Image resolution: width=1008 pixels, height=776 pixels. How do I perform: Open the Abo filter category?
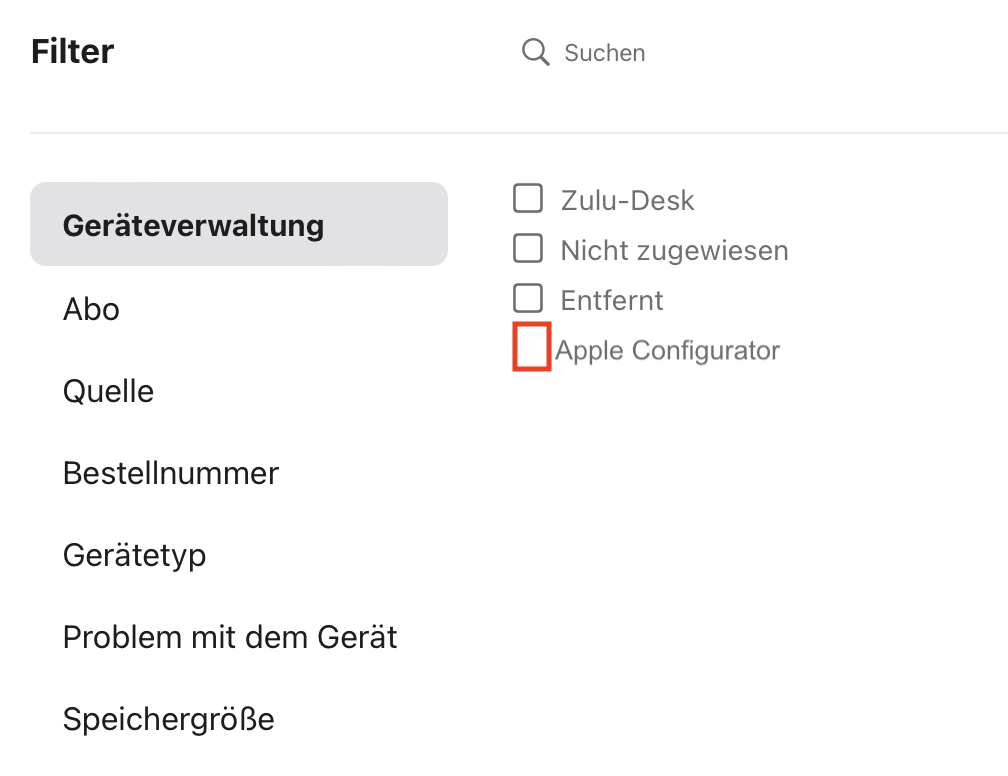[91, 309]
